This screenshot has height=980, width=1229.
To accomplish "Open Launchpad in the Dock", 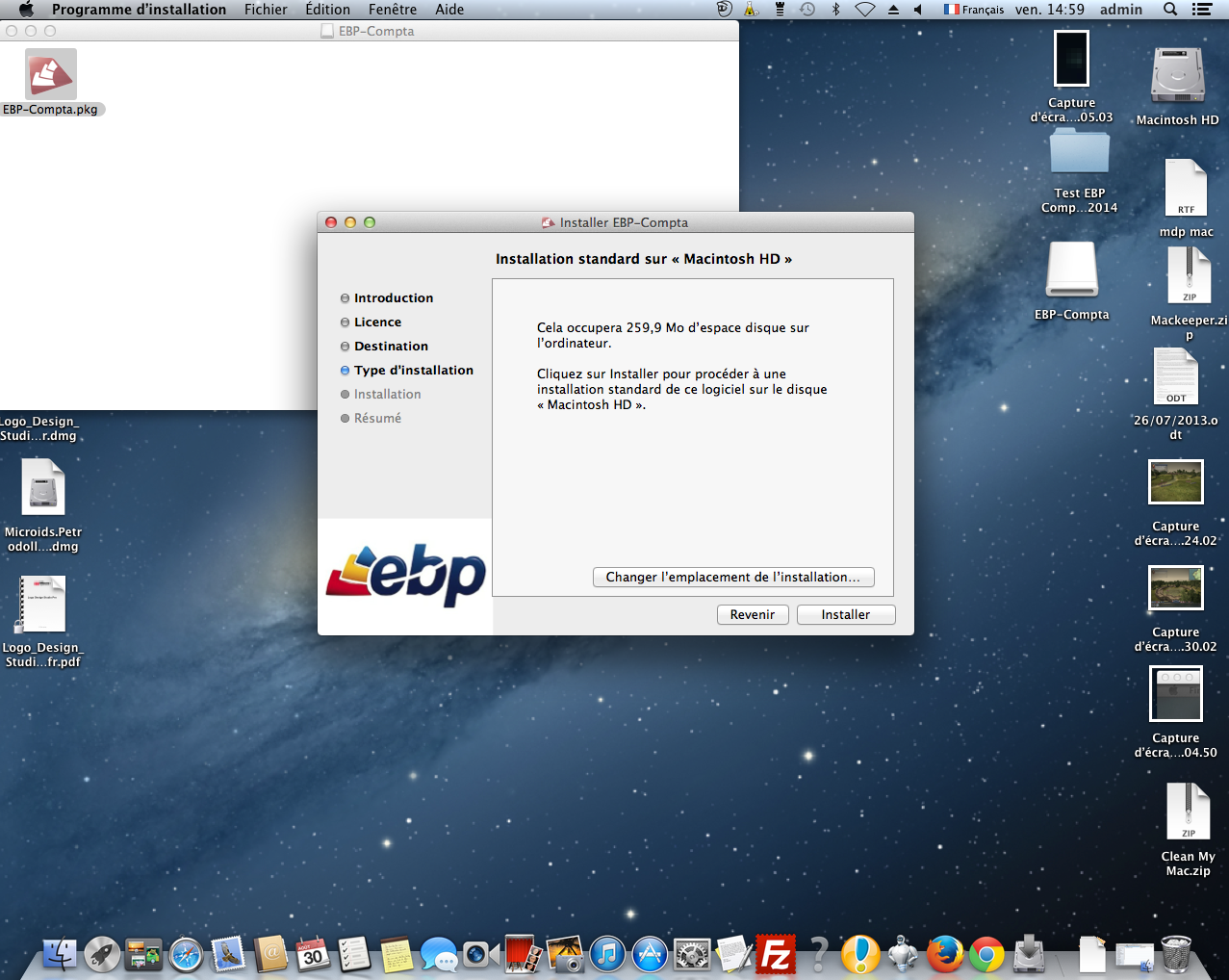I will (102, 954).
